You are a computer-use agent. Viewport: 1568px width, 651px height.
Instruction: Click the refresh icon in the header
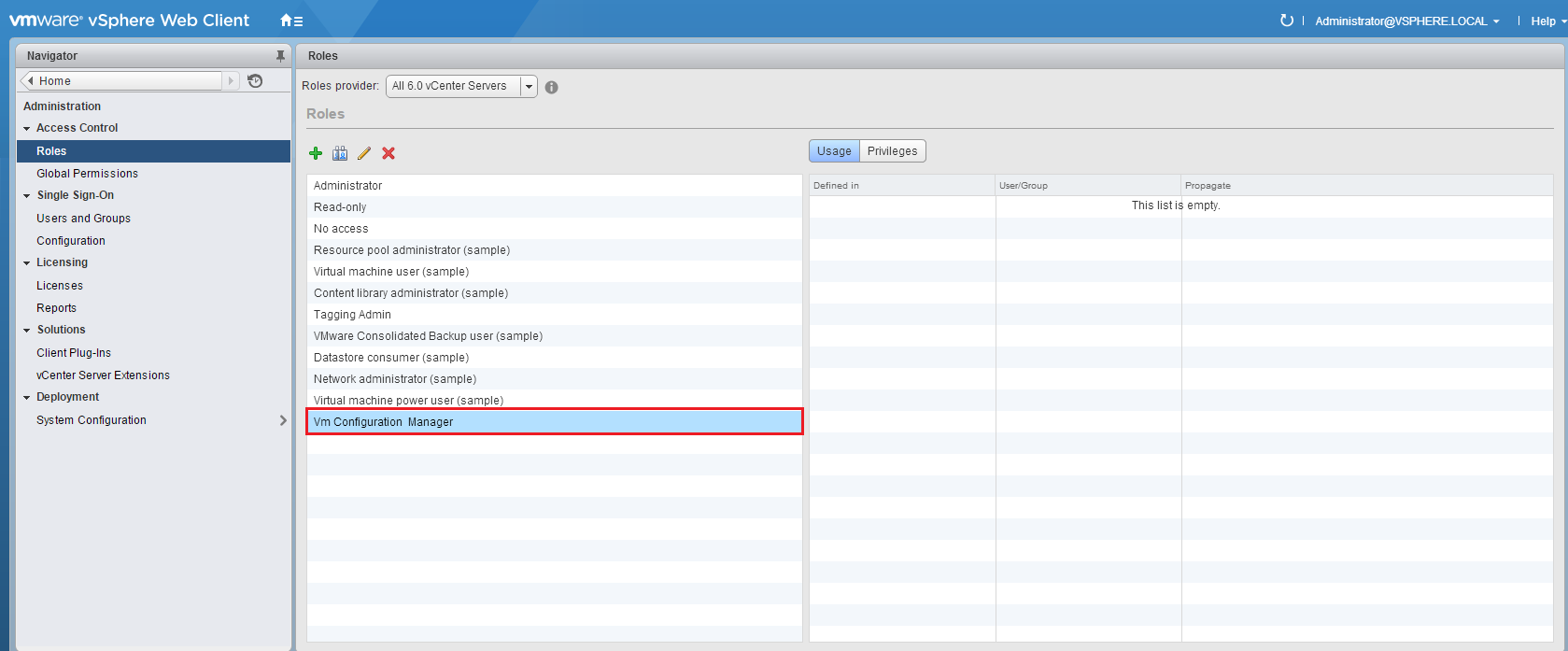coord(1287,21)
